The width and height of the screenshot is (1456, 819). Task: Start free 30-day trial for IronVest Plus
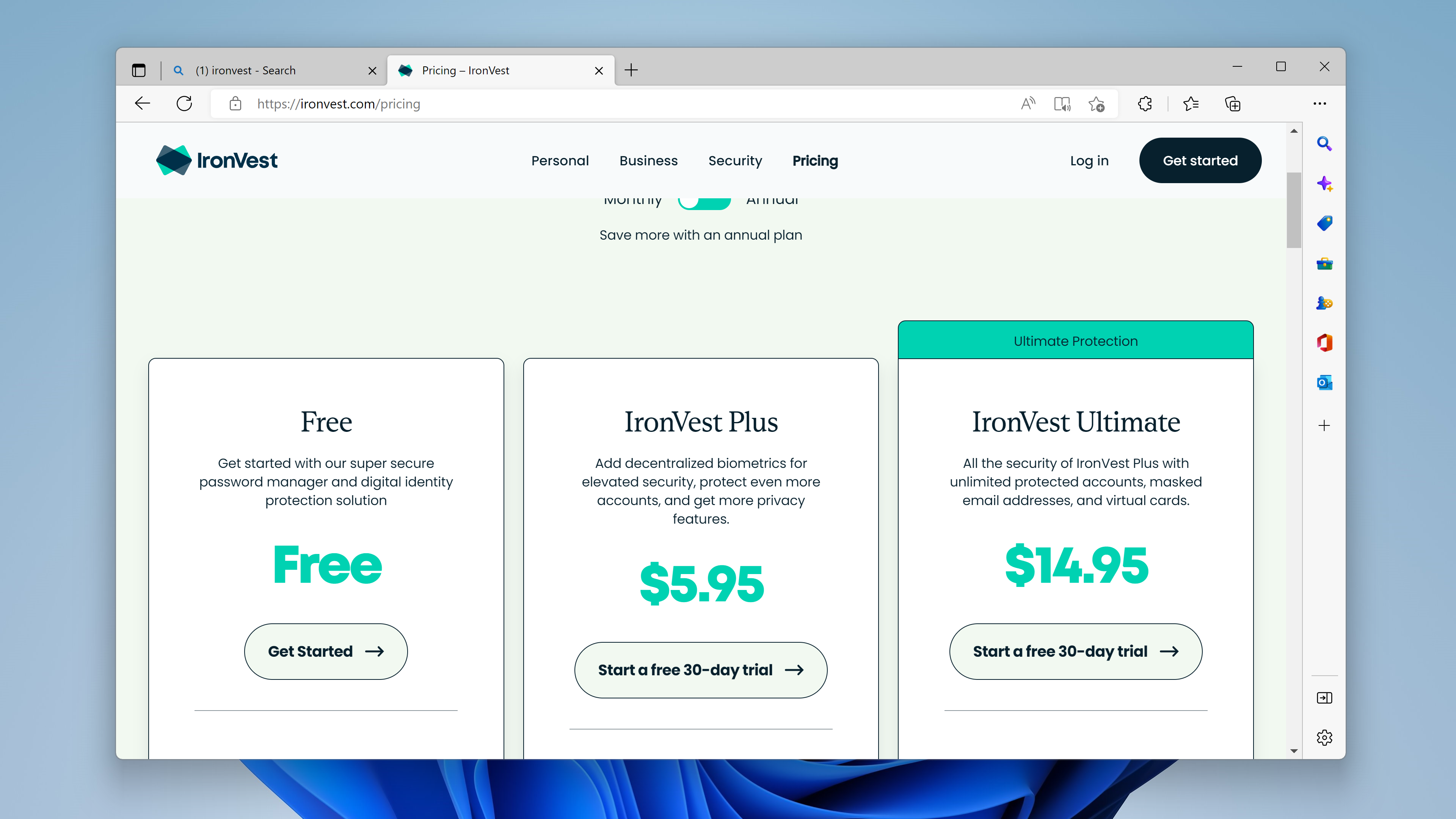701,670
